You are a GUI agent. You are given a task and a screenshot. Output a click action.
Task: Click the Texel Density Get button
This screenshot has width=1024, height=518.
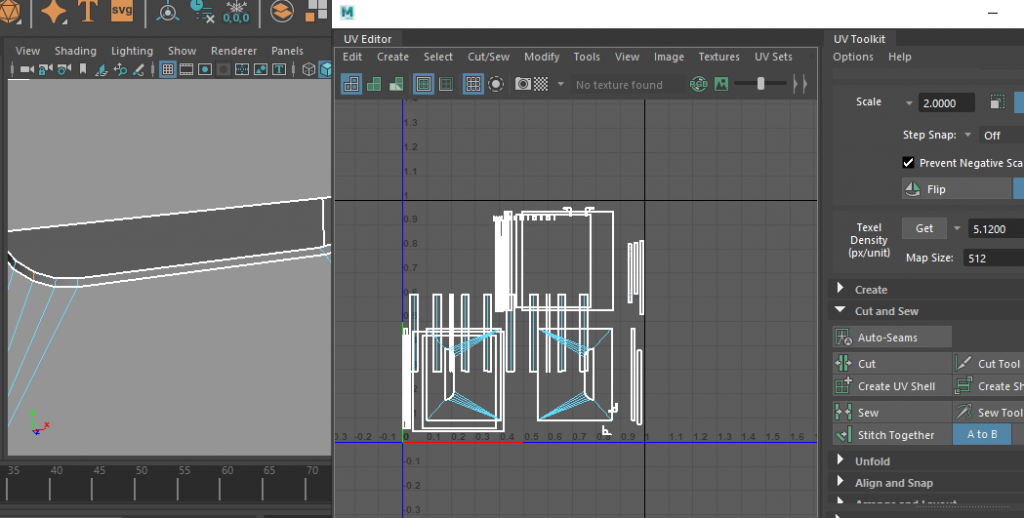click(x=924, y=229)
